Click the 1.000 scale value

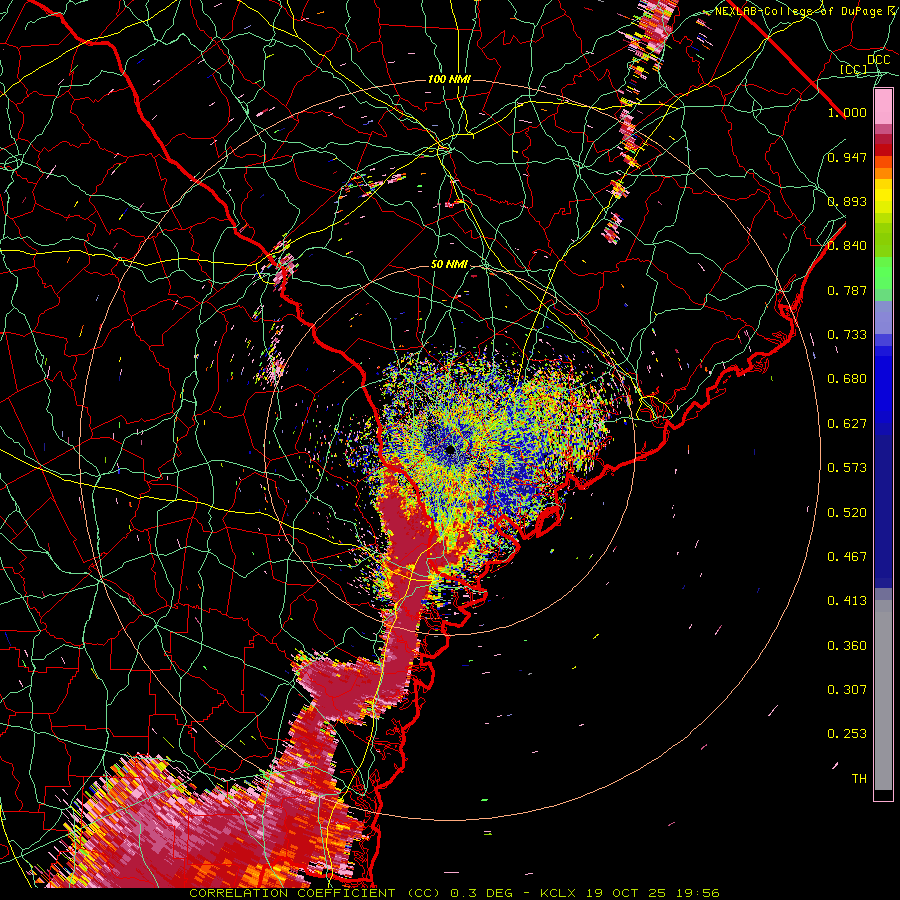pos(847,112)
